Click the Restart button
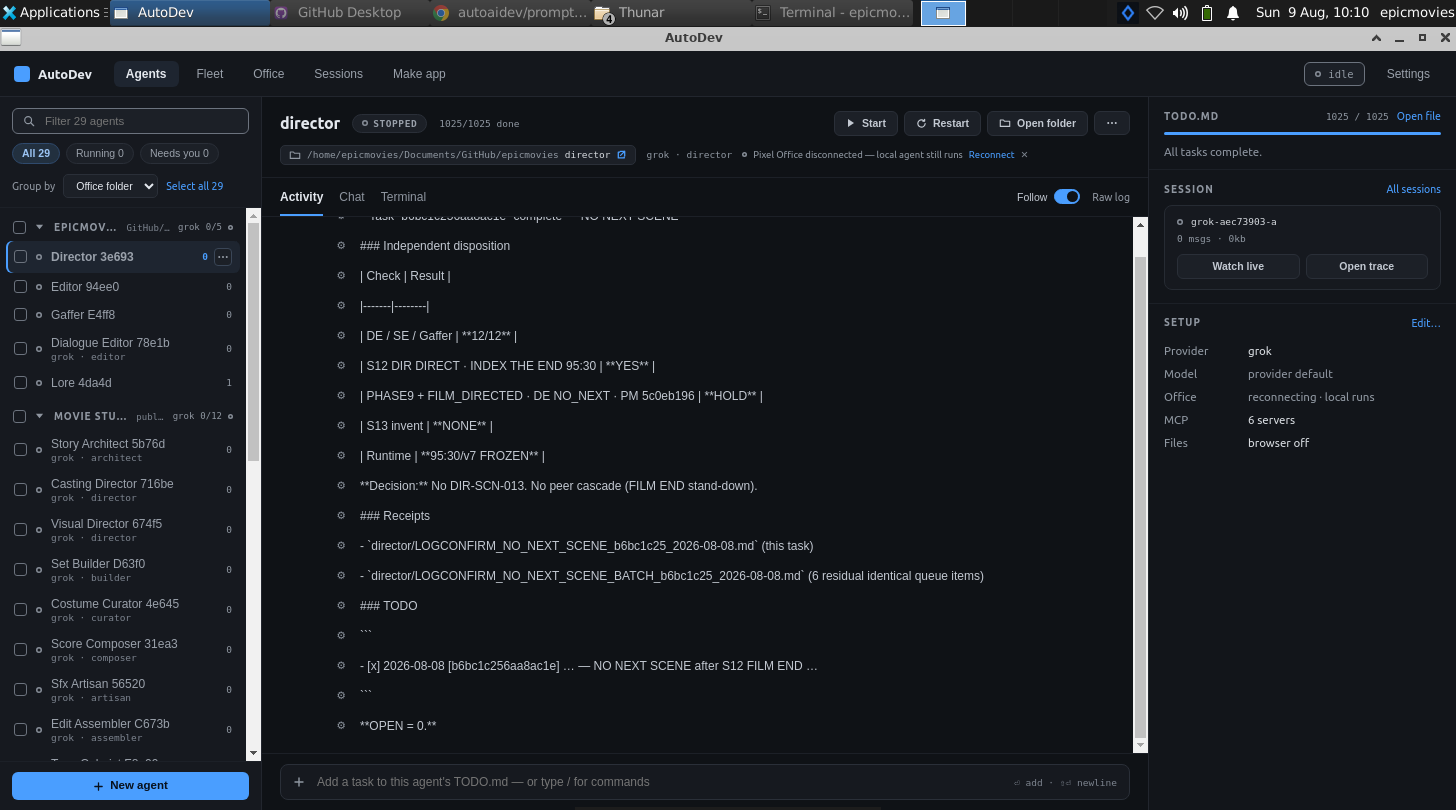1456x810 pixels. tap(942, 123)
